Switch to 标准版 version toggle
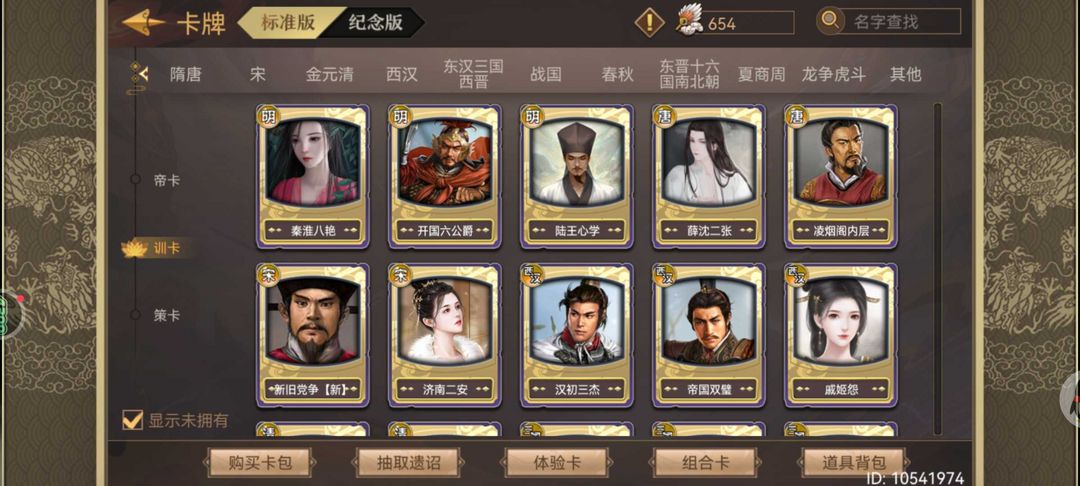The width and height of the screenshot is (1080, 486). [x=288, y=22]
